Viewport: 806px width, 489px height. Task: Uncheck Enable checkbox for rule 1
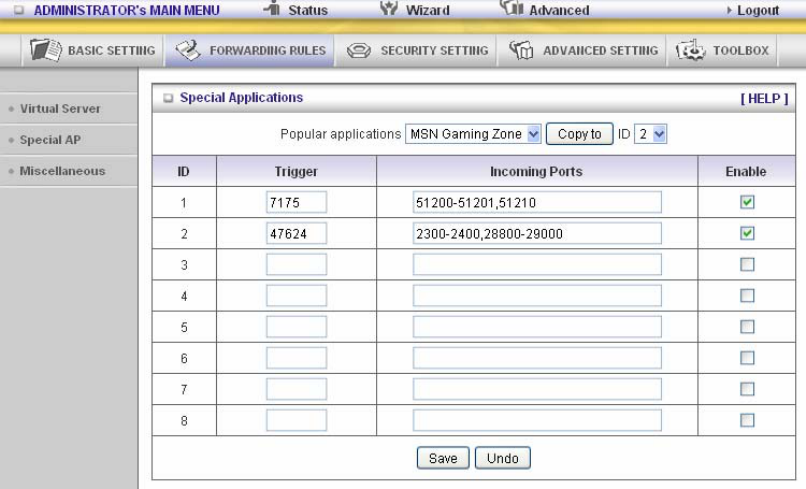[747, 202]
